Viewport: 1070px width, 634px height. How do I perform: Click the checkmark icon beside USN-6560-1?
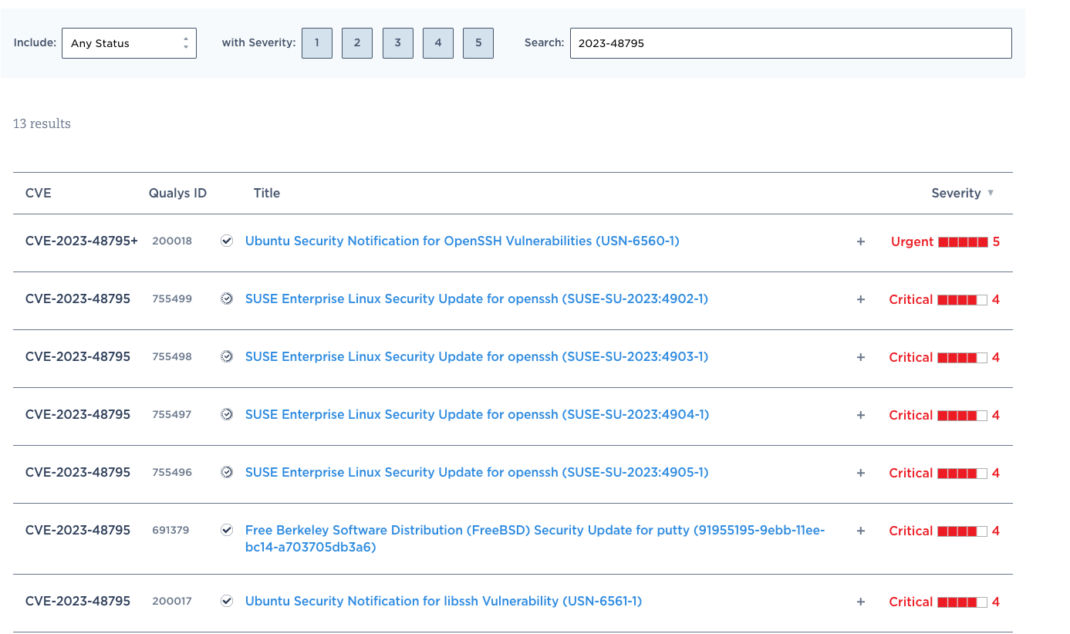(227, 241)
